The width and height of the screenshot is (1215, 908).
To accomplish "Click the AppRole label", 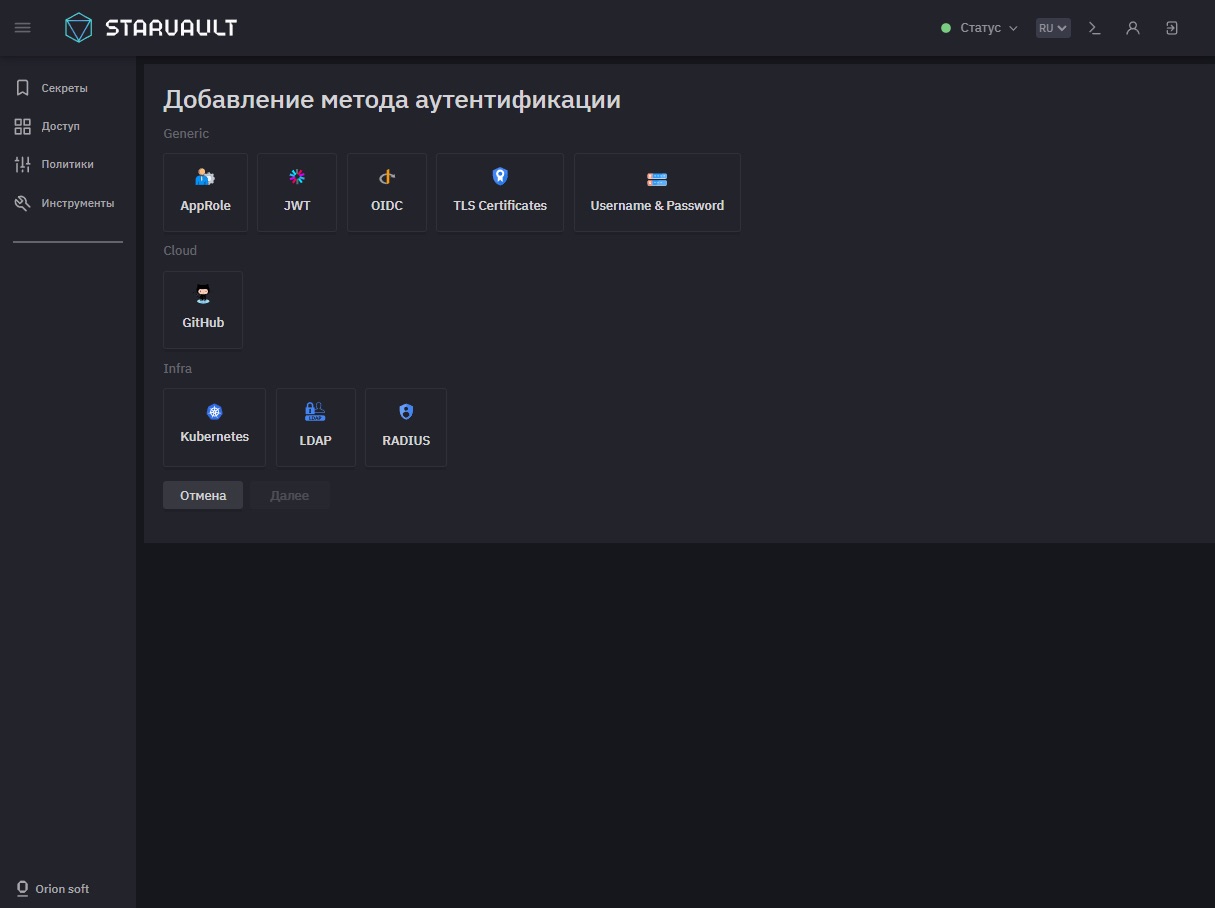I will coord(205,206).
